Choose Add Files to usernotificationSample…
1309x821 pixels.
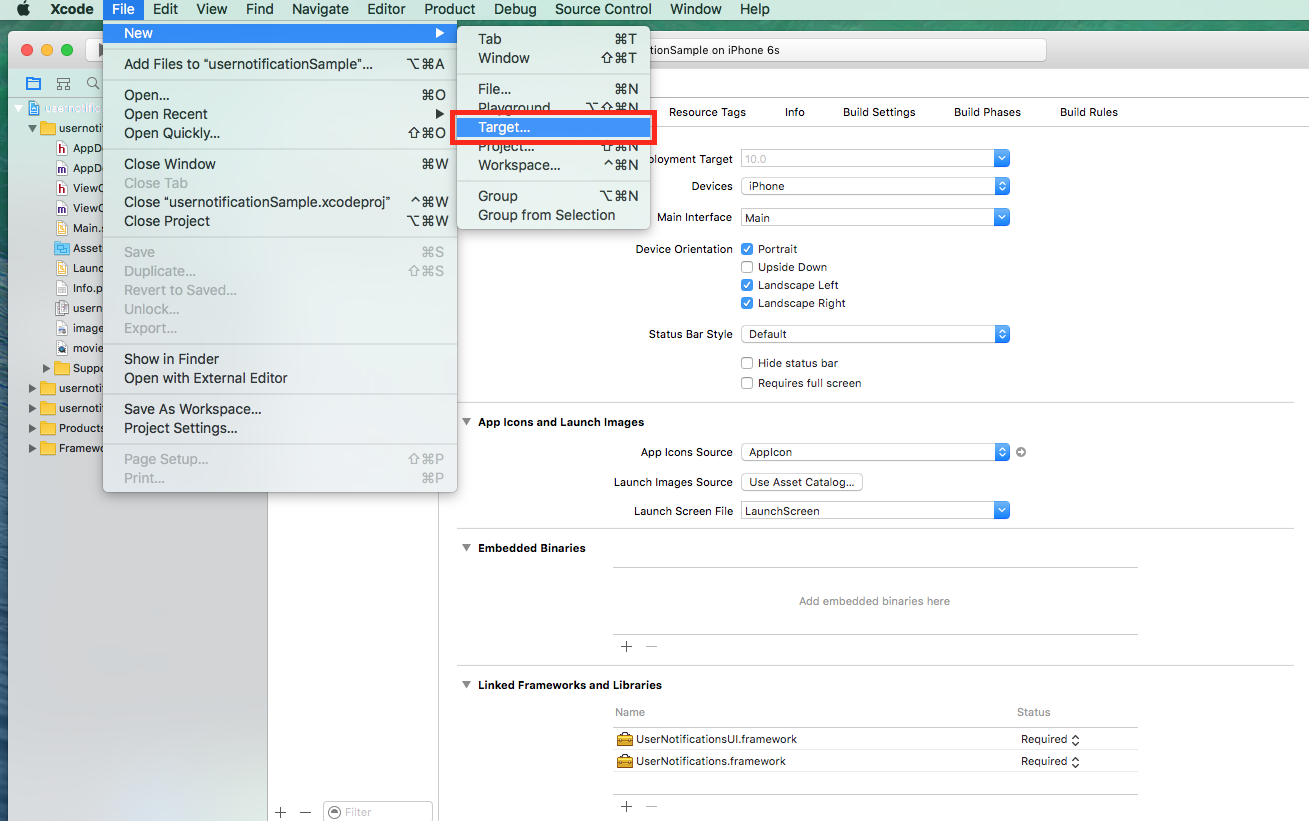280,64
